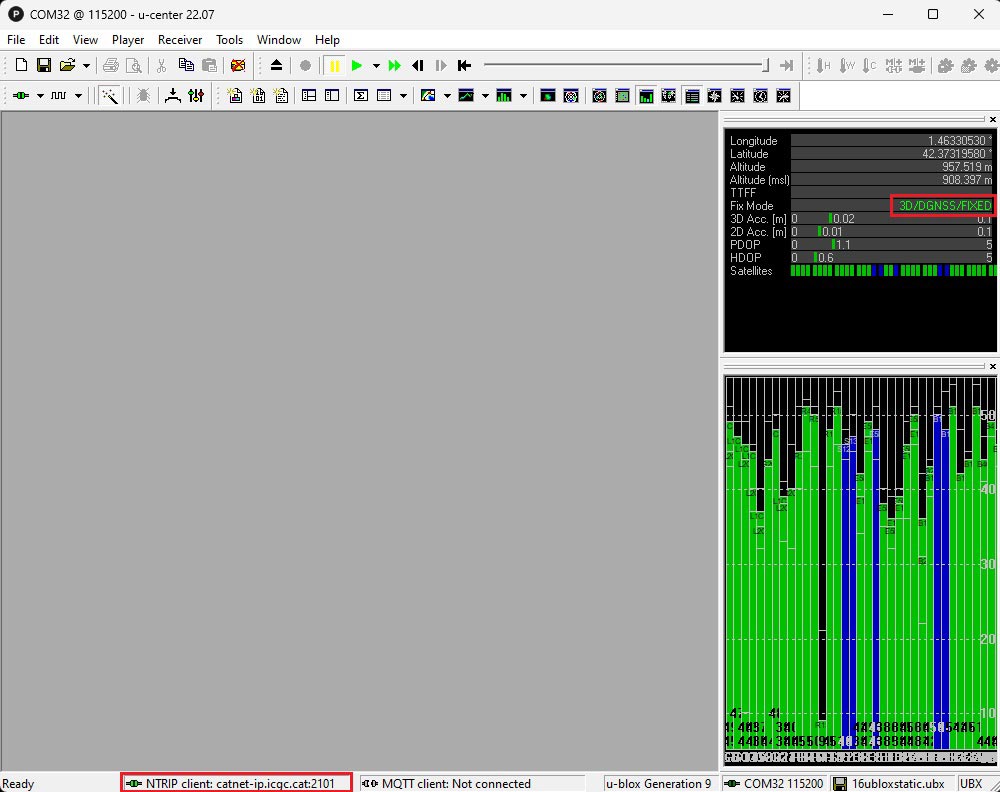Expand the Play speed dropdown arrow
This screenshot has width=1000, height=792.
[x=376, y=66]
